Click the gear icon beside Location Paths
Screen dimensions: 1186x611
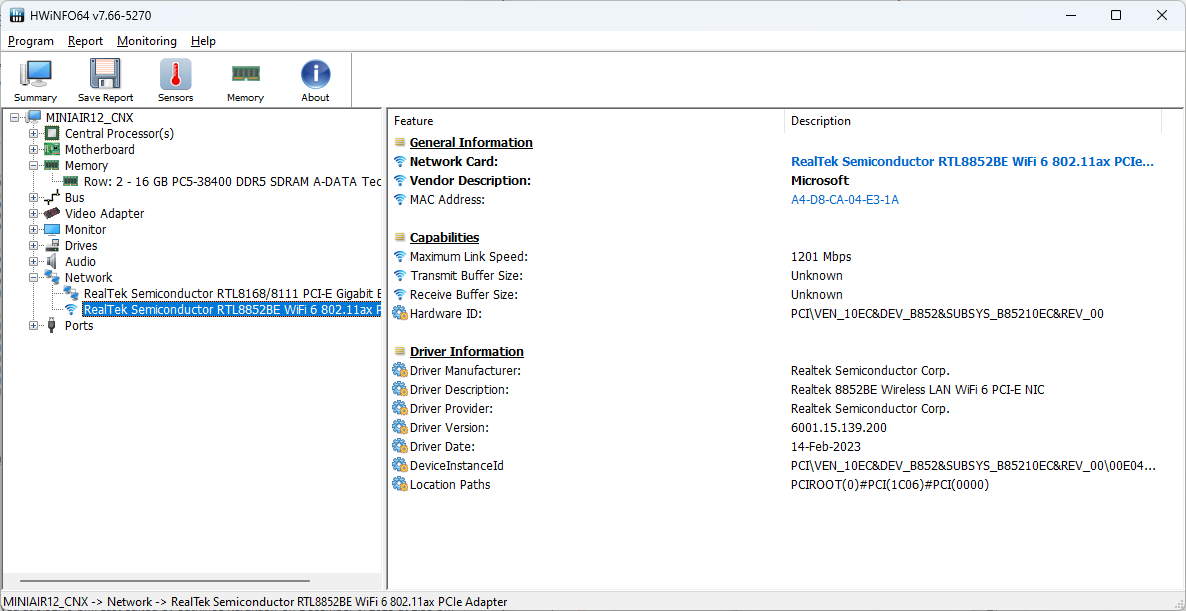pos(400,484)
